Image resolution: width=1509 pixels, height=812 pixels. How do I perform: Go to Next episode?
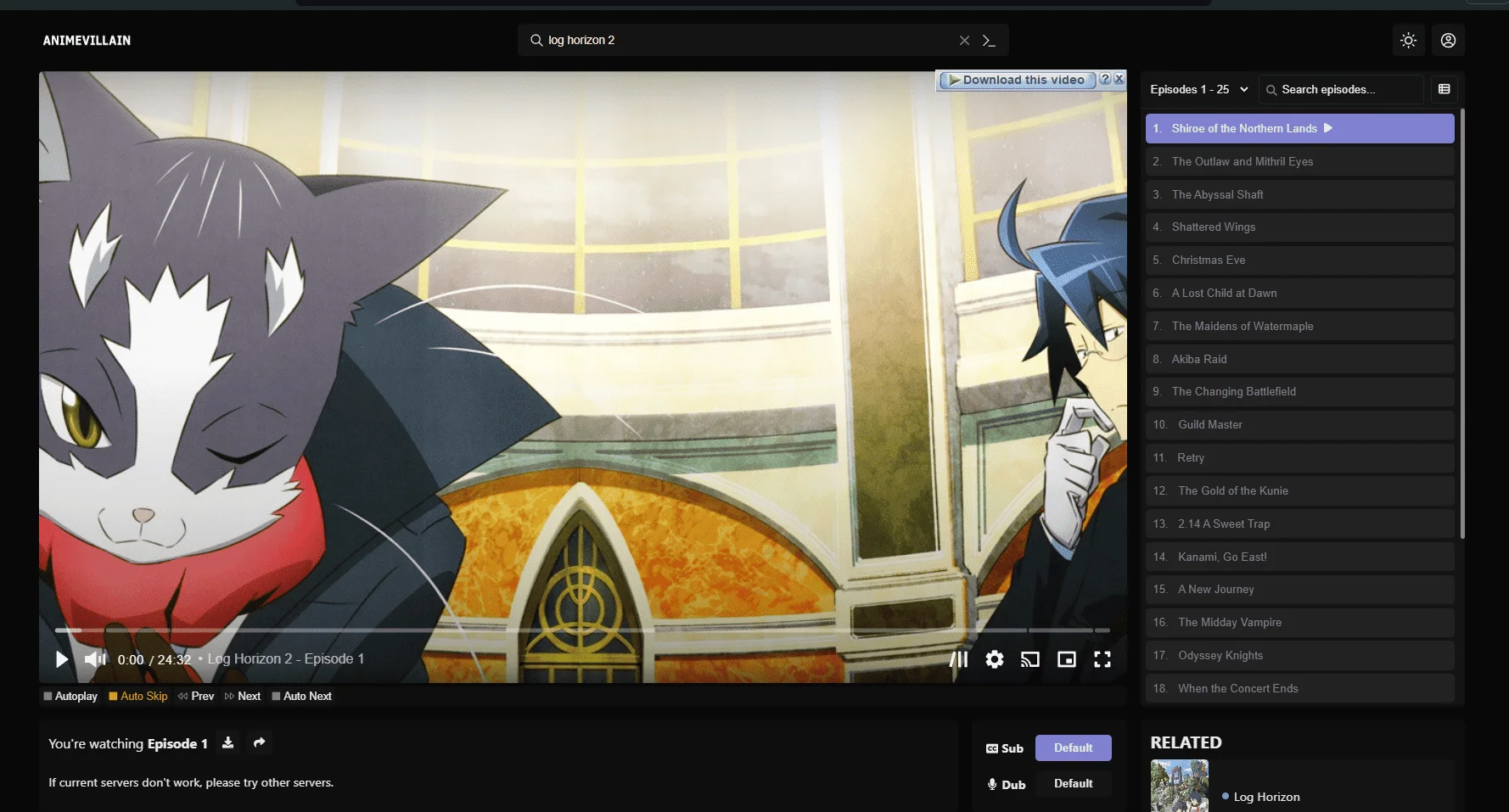coord(243,696)
